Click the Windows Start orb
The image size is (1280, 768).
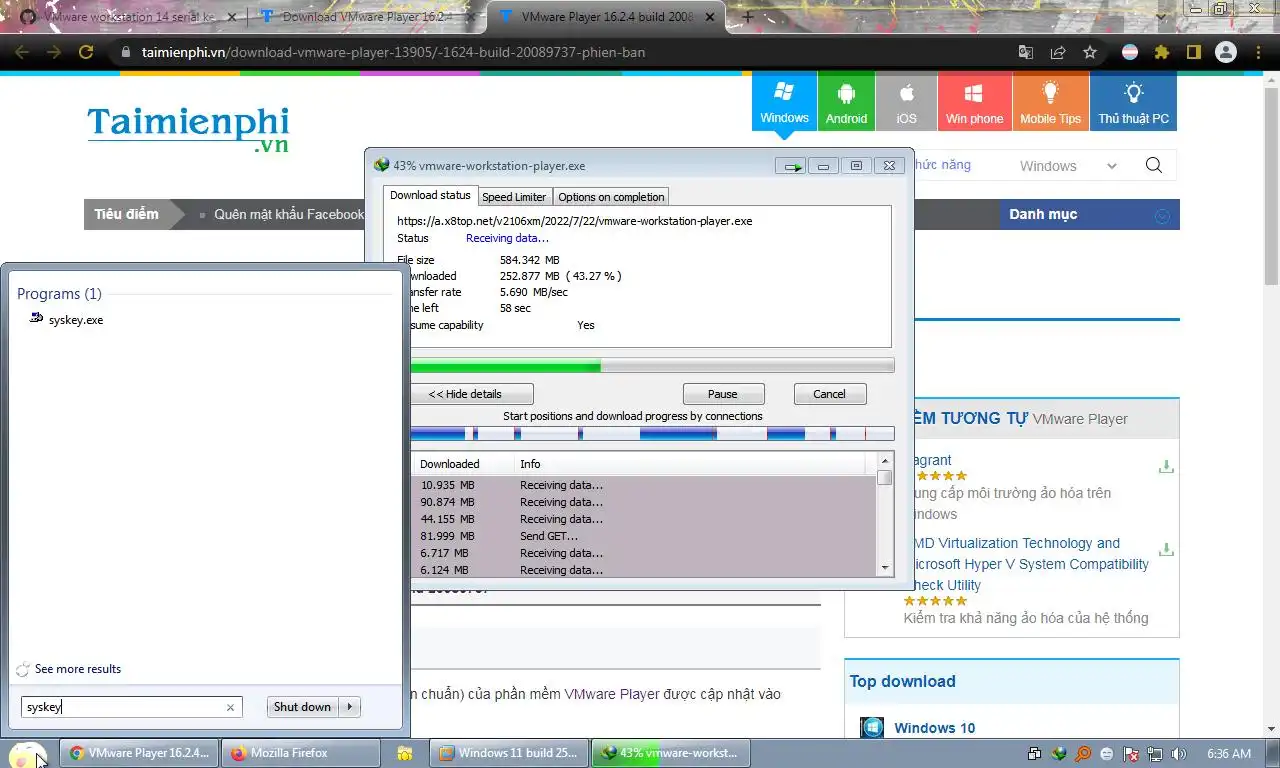tap(27, 755)
